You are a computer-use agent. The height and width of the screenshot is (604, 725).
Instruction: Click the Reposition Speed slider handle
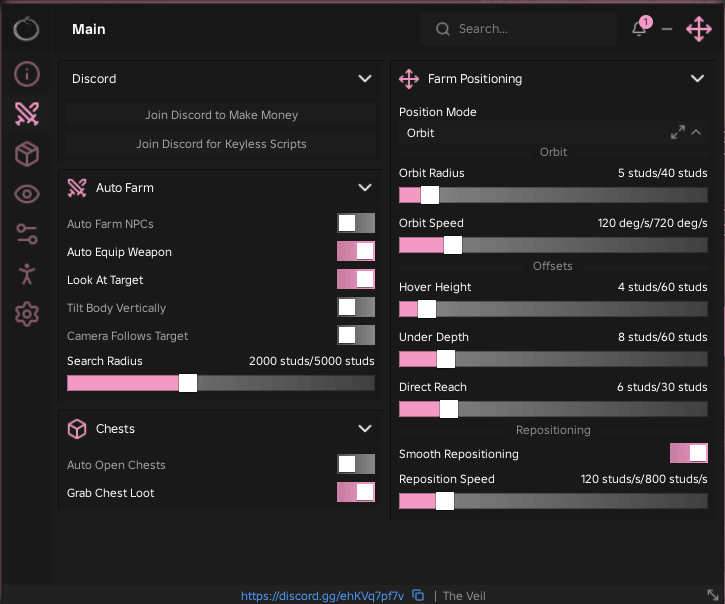(445, 501)
